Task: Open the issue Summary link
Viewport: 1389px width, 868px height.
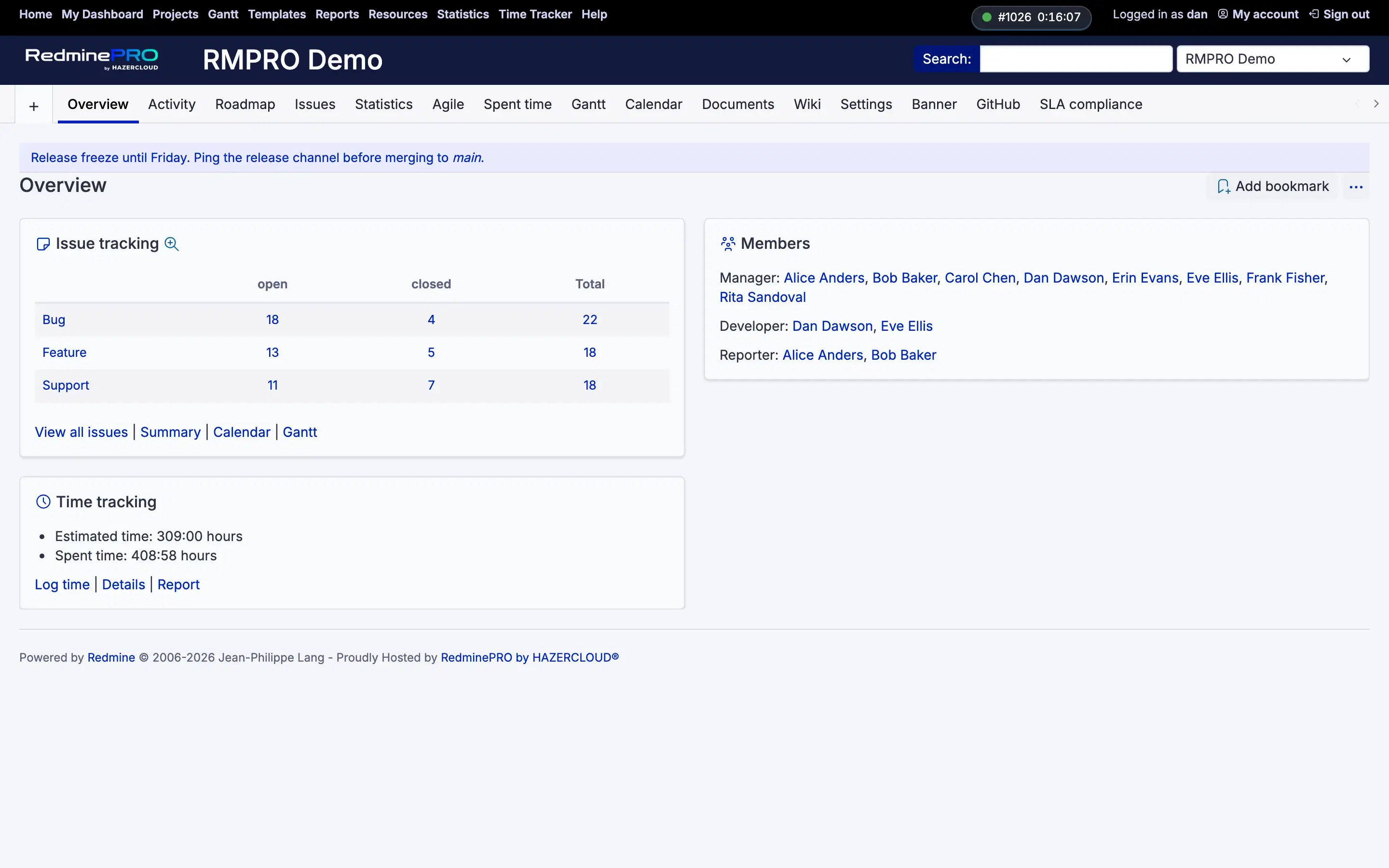Action: (170, 432)
